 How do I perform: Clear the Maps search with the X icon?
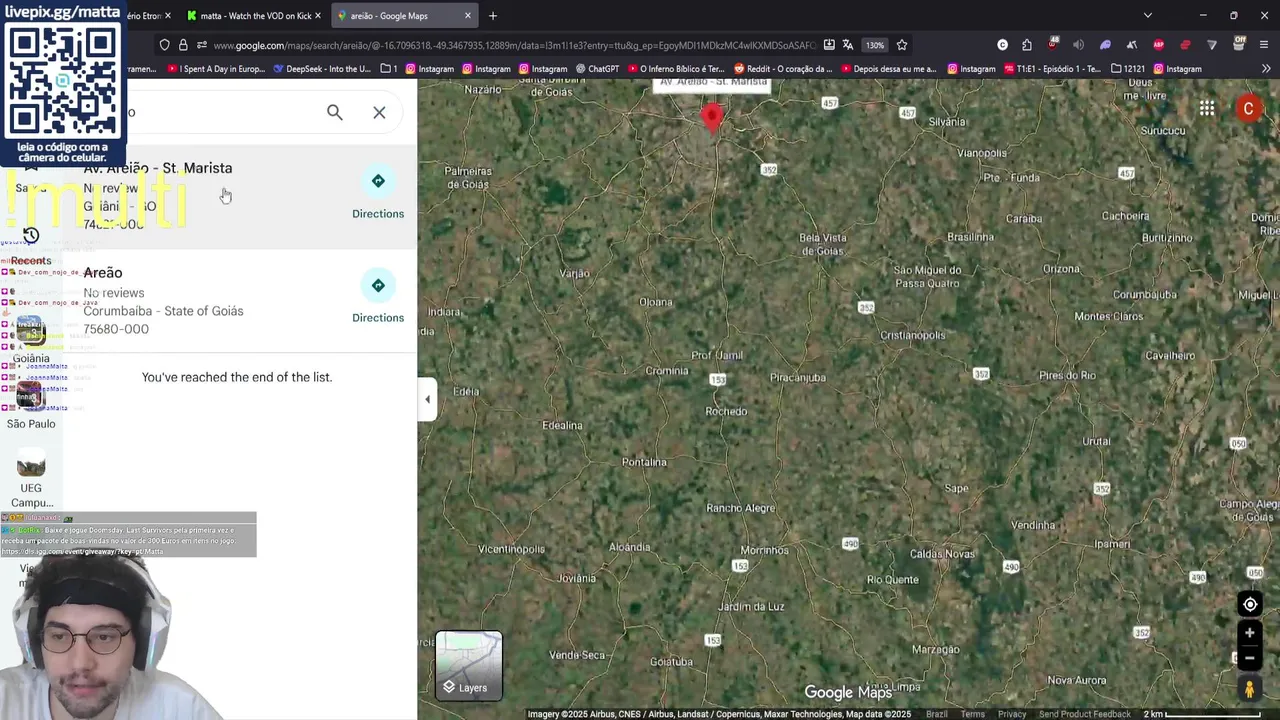coord(379,112)
